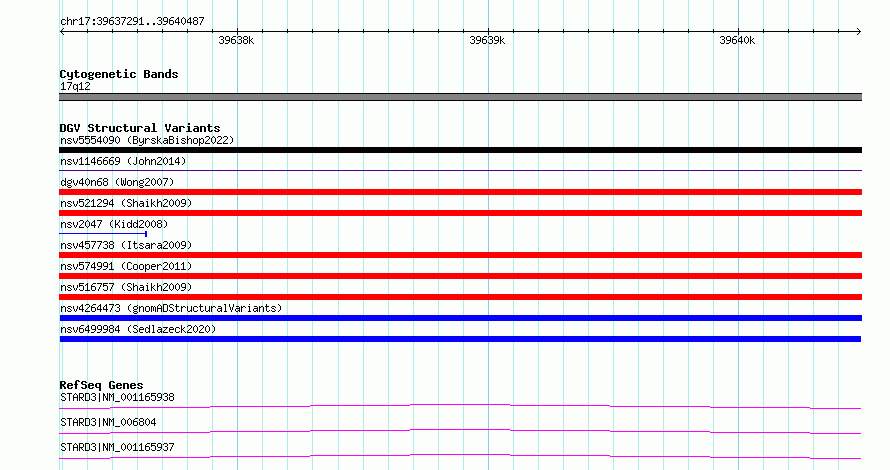Select the gray 17q12 cytoband bar

coord(460,97)
